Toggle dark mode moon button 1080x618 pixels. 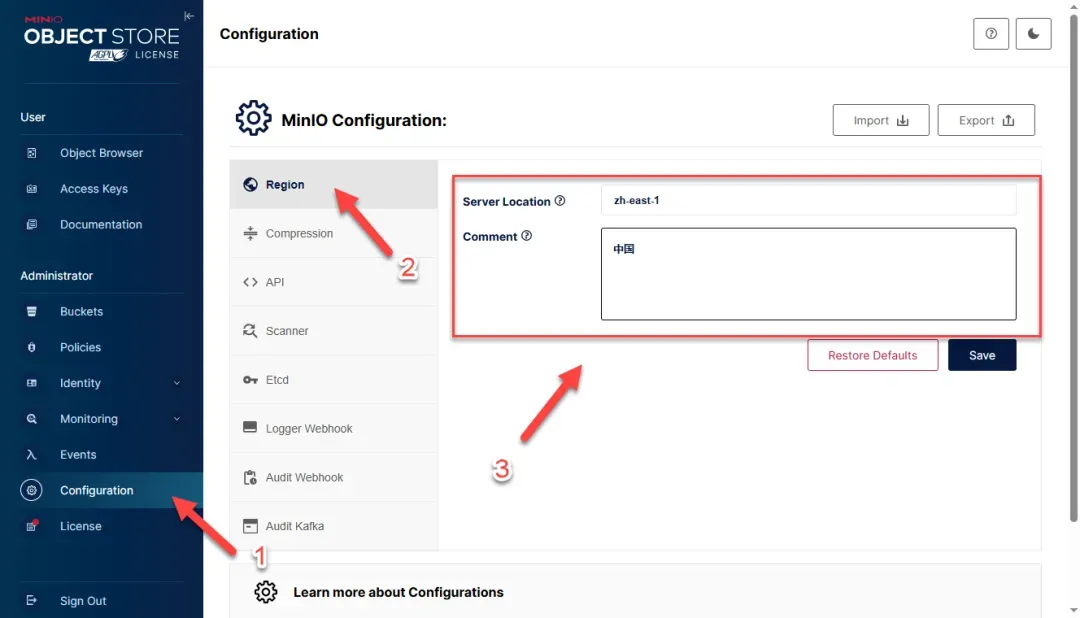coord(1033,34)
